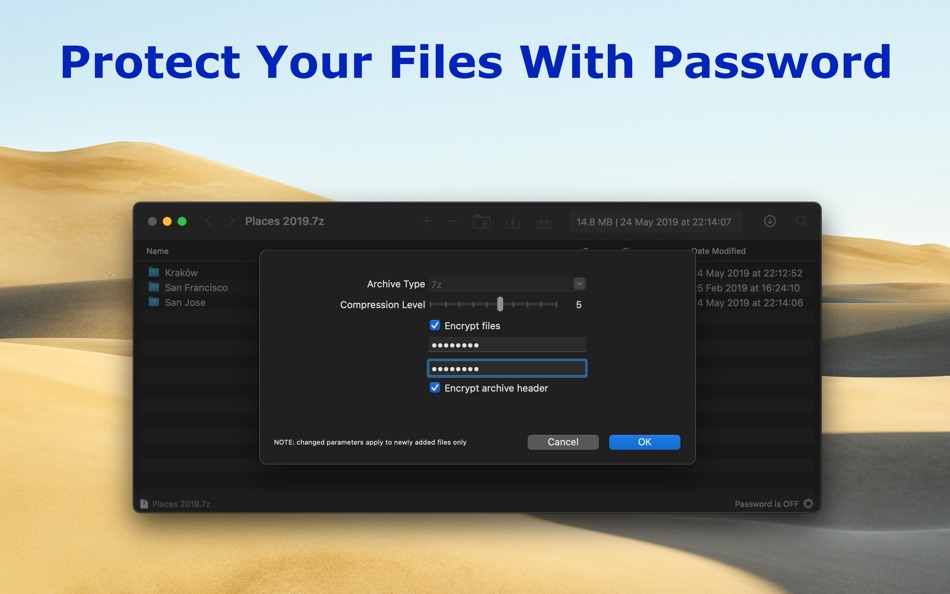Go back with the left chevron
This screenshot has width=950, height=594.
[208, 221]
